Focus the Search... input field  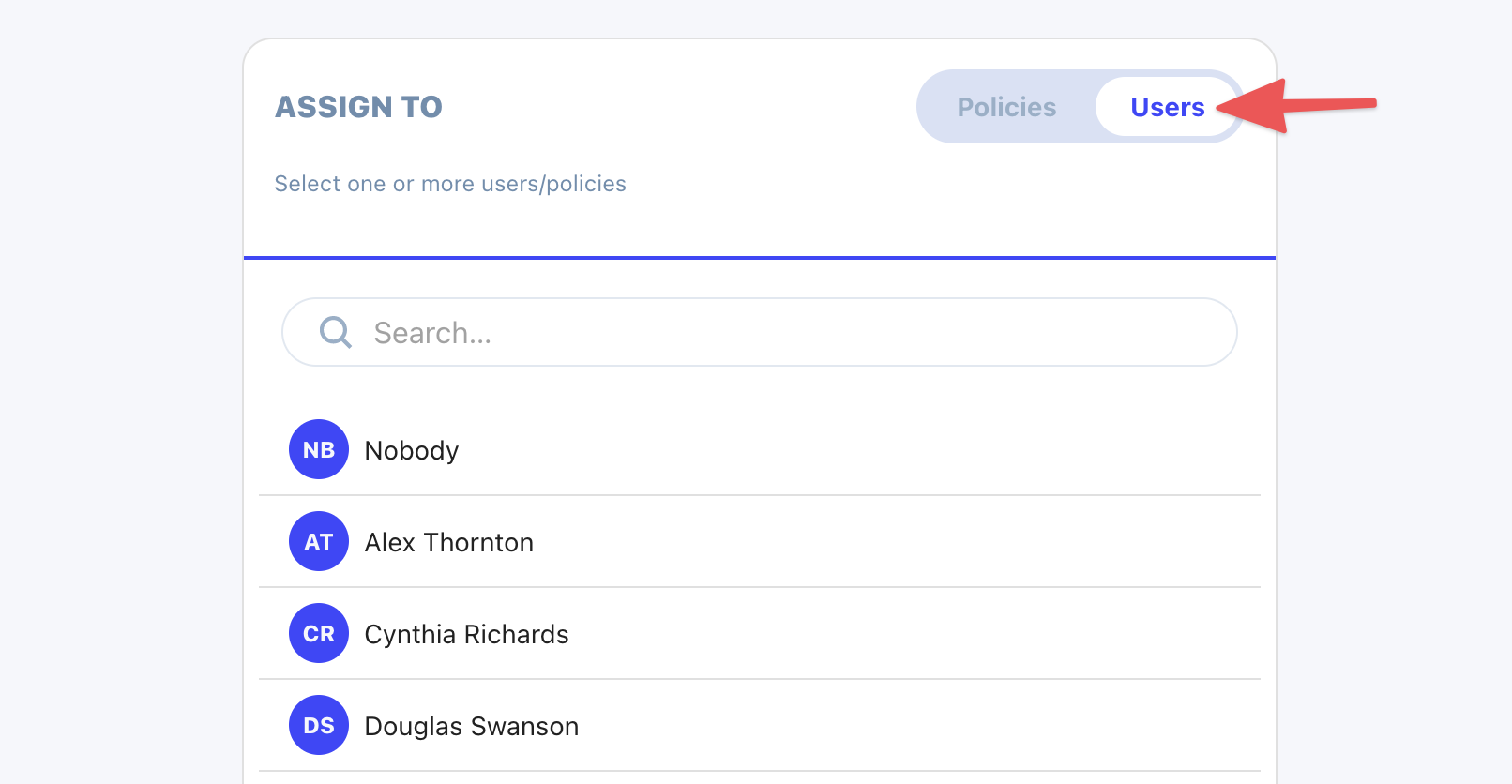coord(760,332)
